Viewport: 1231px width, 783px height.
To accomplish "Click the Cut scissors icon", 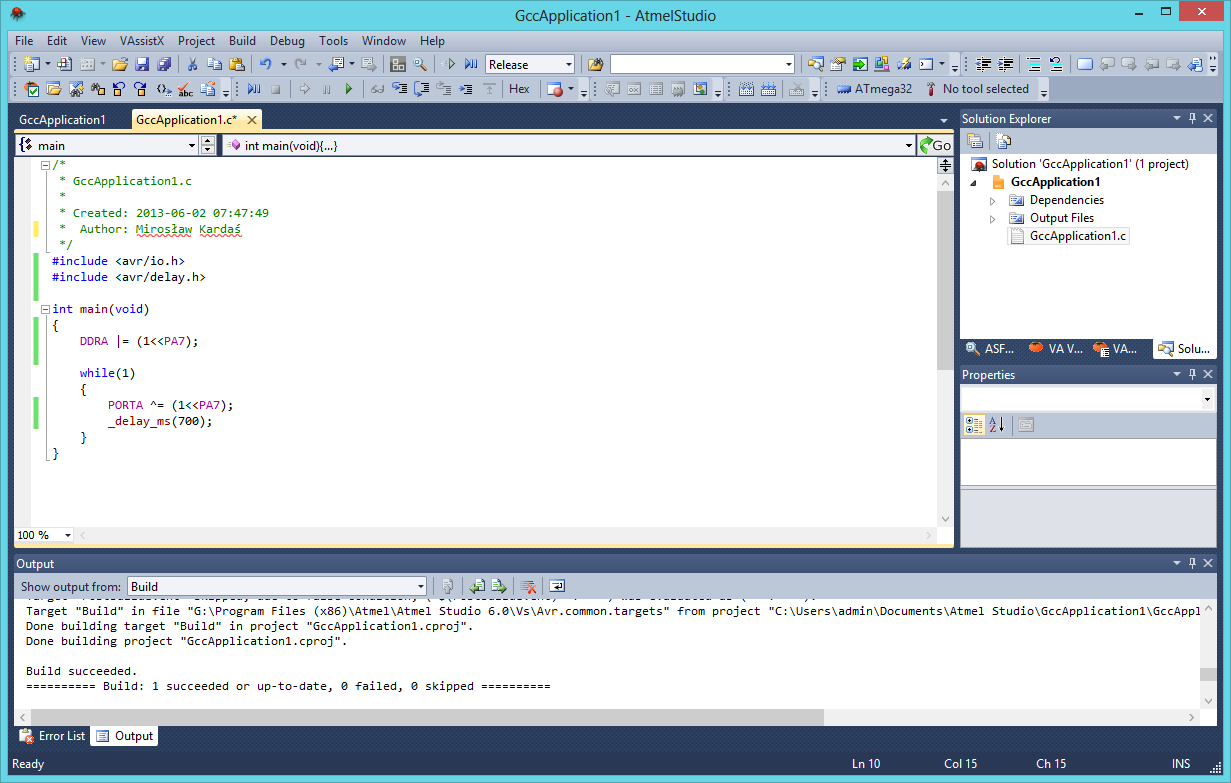I will click(x=191, y=64).
